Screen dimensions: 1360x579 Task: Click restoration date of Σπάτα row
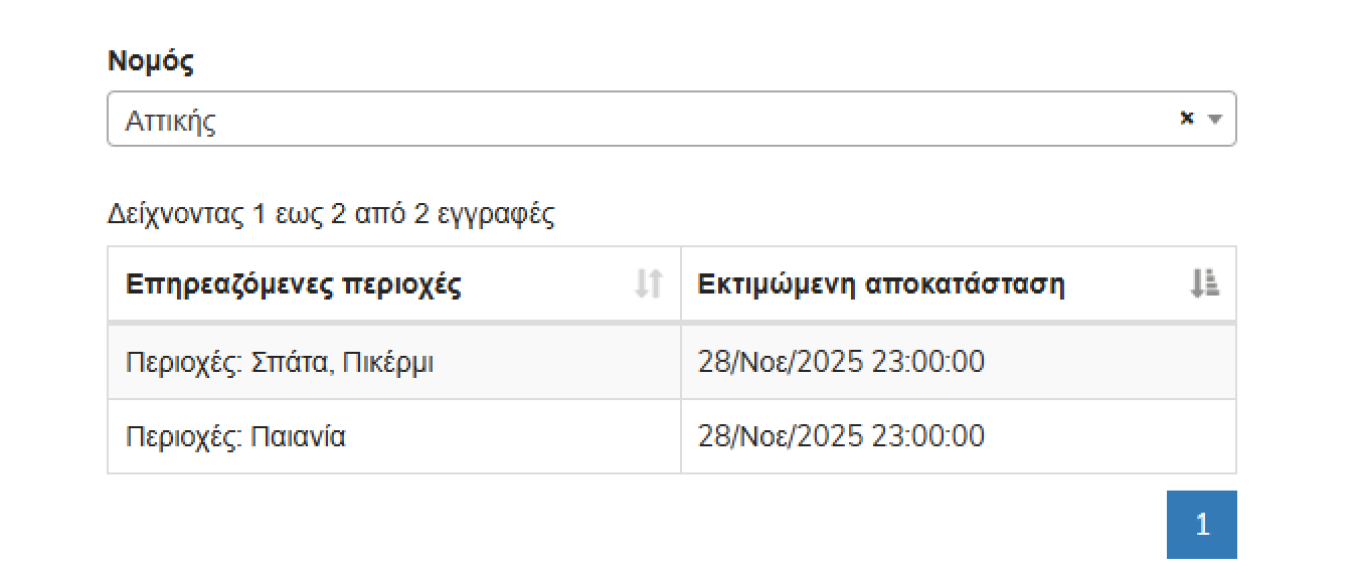[841, 362]
